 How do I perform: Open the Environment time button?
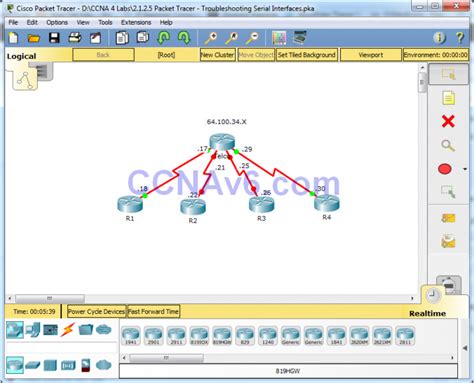[x=436, y=55]
